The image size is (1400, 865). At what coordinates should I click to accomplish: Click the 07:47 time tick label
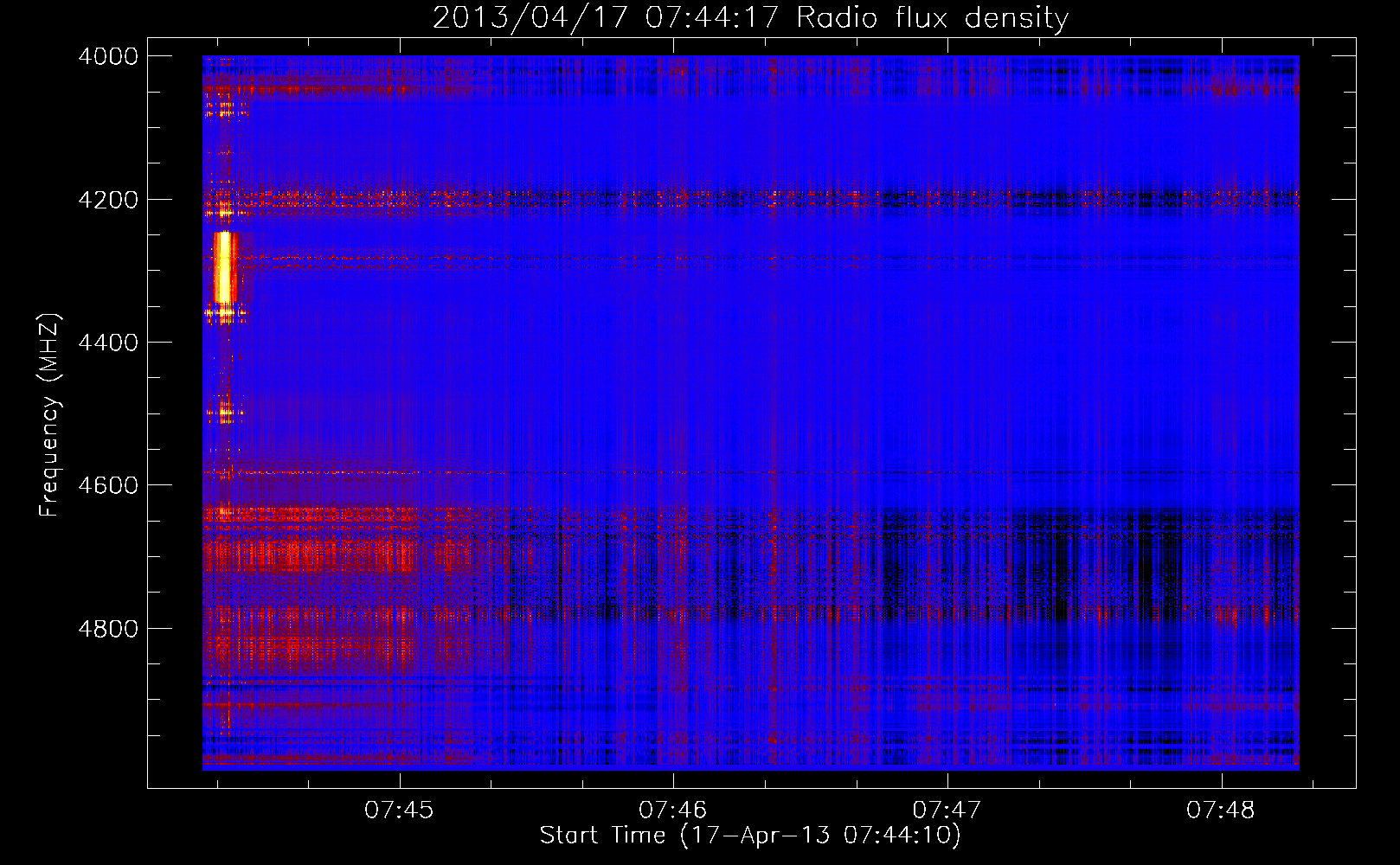947,811
